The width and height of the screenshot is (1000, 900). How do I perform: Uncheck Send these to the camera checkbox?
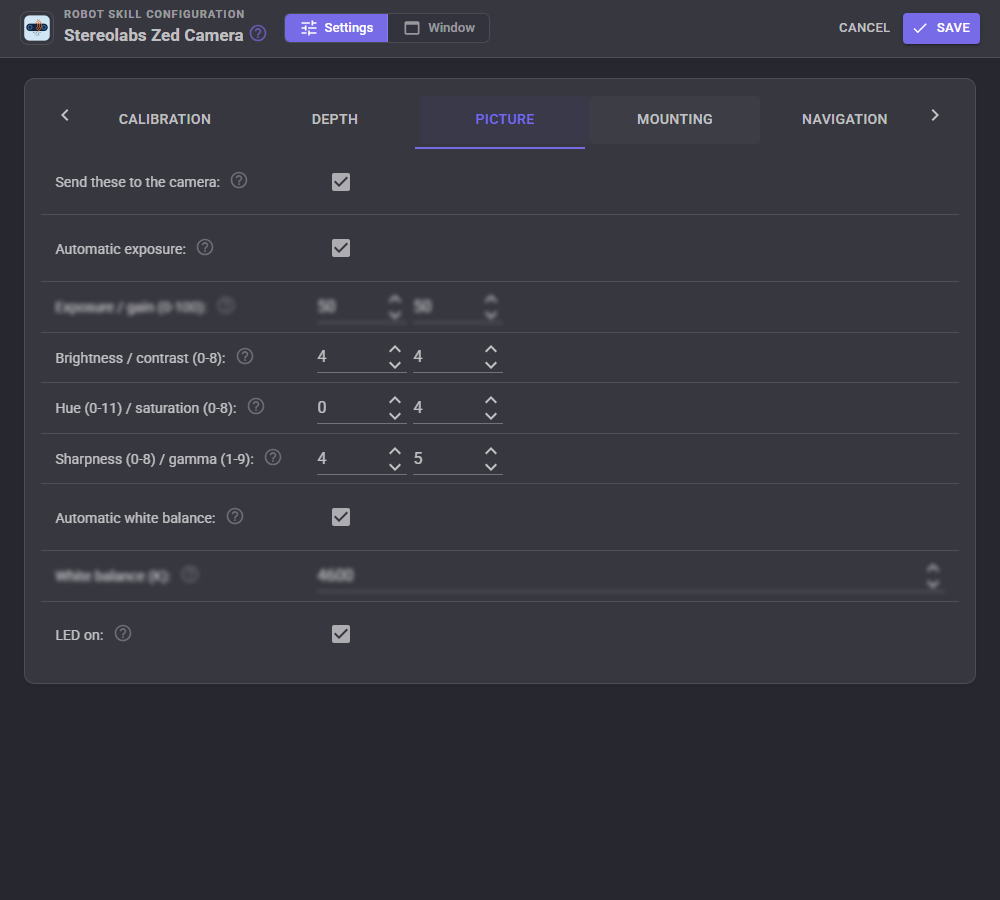click(x=341, y=182)
